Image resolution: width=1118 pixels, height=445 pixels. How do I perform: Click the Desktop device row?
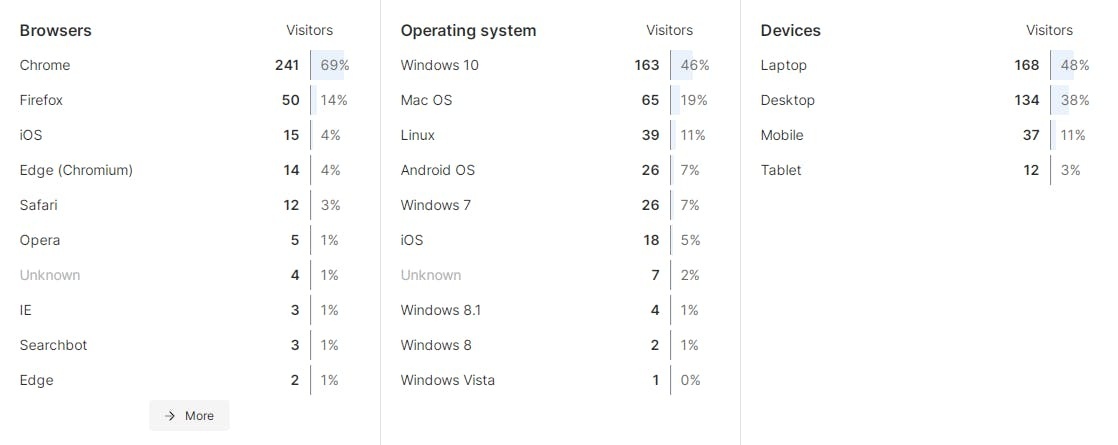(925, 100)
